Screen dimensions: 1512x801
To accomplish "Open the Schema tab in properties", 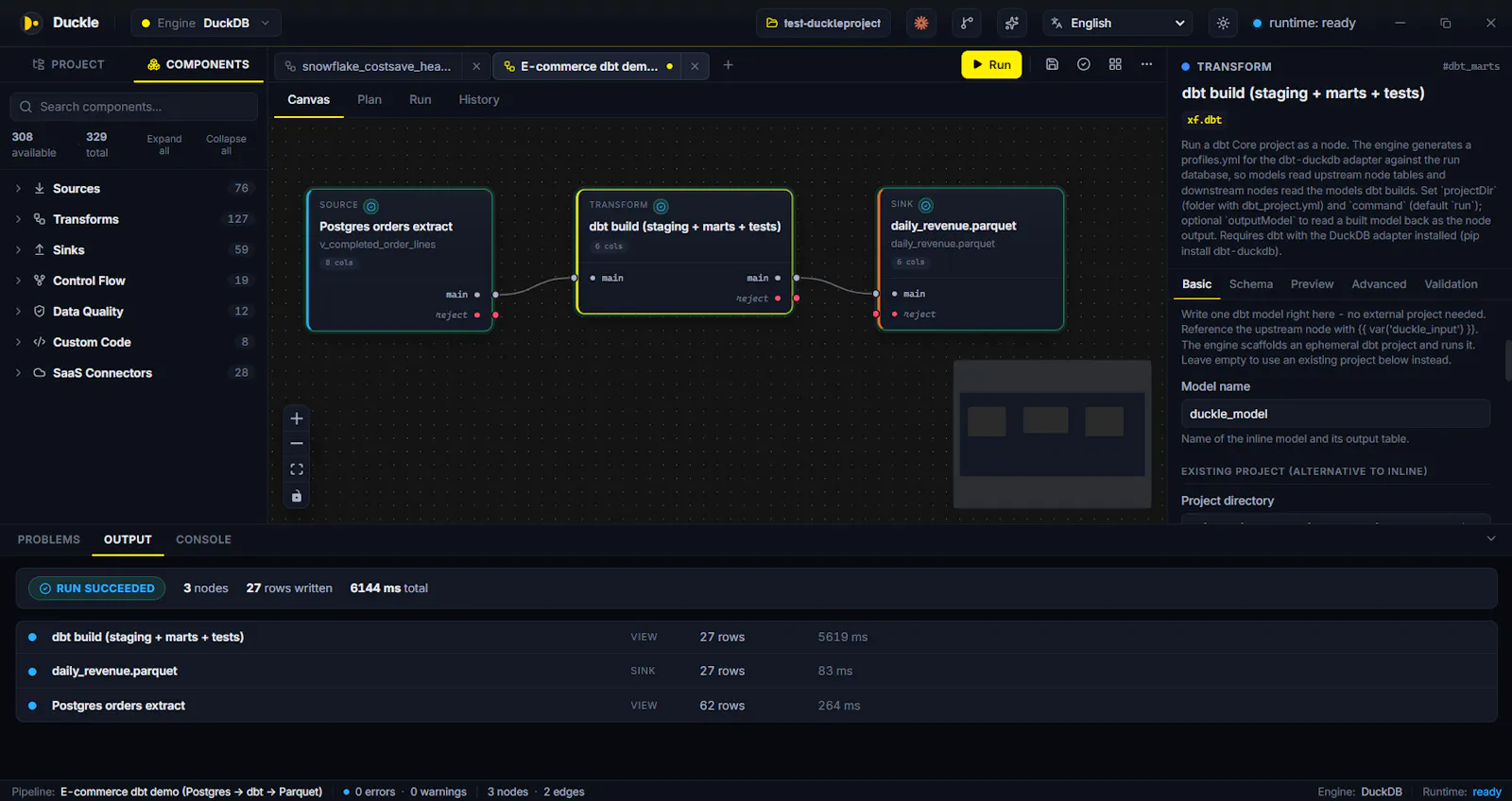I will tap(1251, 284).
